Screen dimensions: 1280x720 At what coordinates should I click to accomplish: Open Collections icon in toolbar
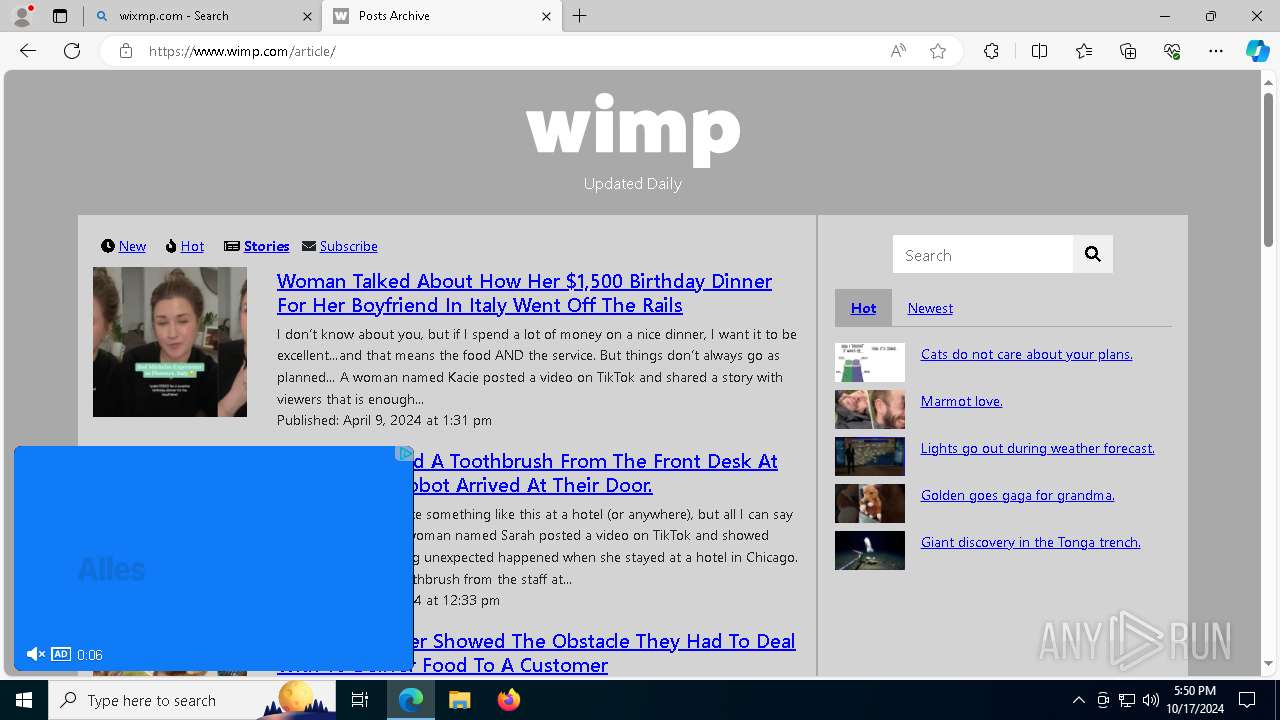pos(1128,51)
